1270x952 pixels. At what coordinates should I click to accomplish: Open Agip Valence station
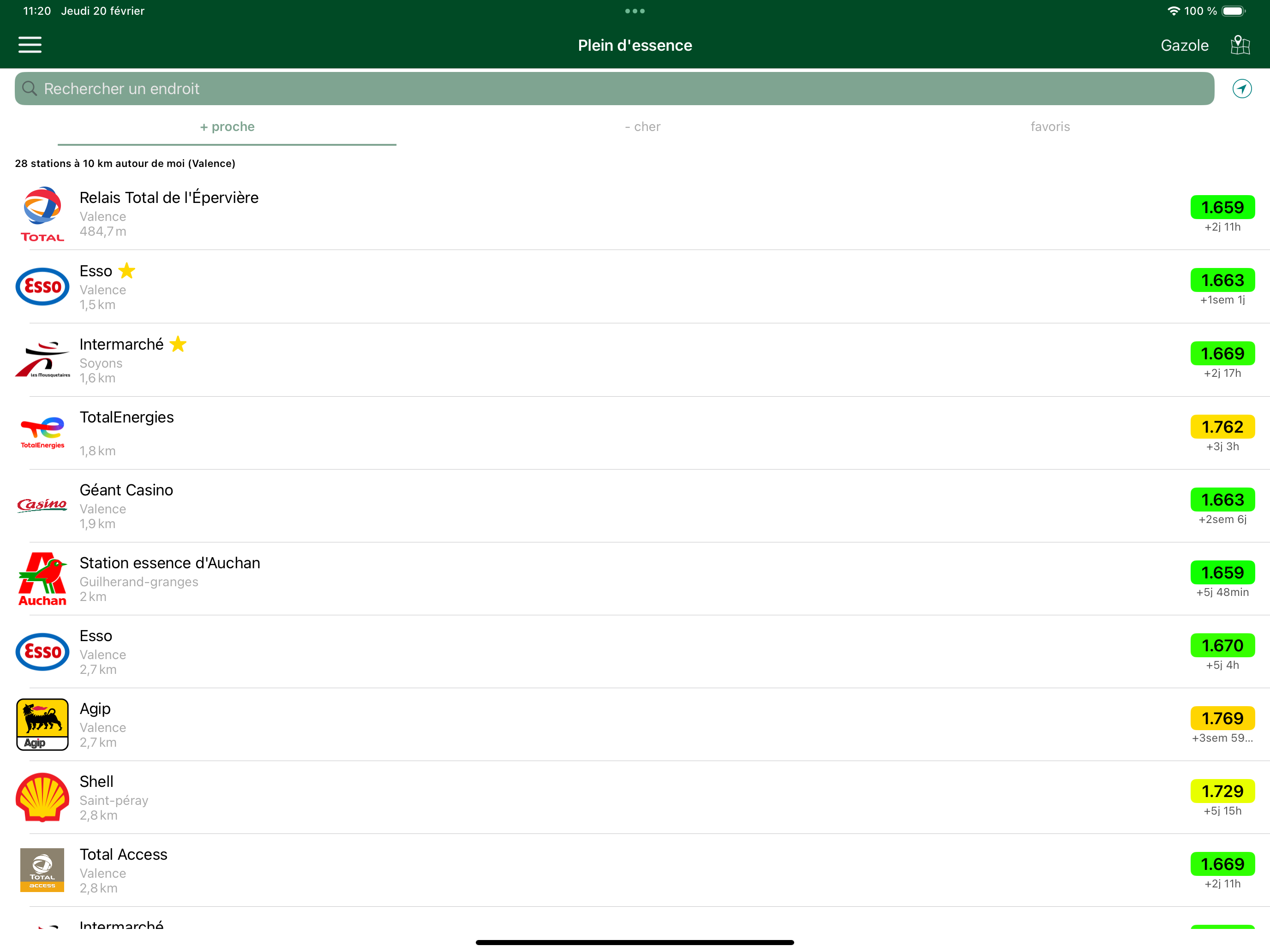point(635,725)
